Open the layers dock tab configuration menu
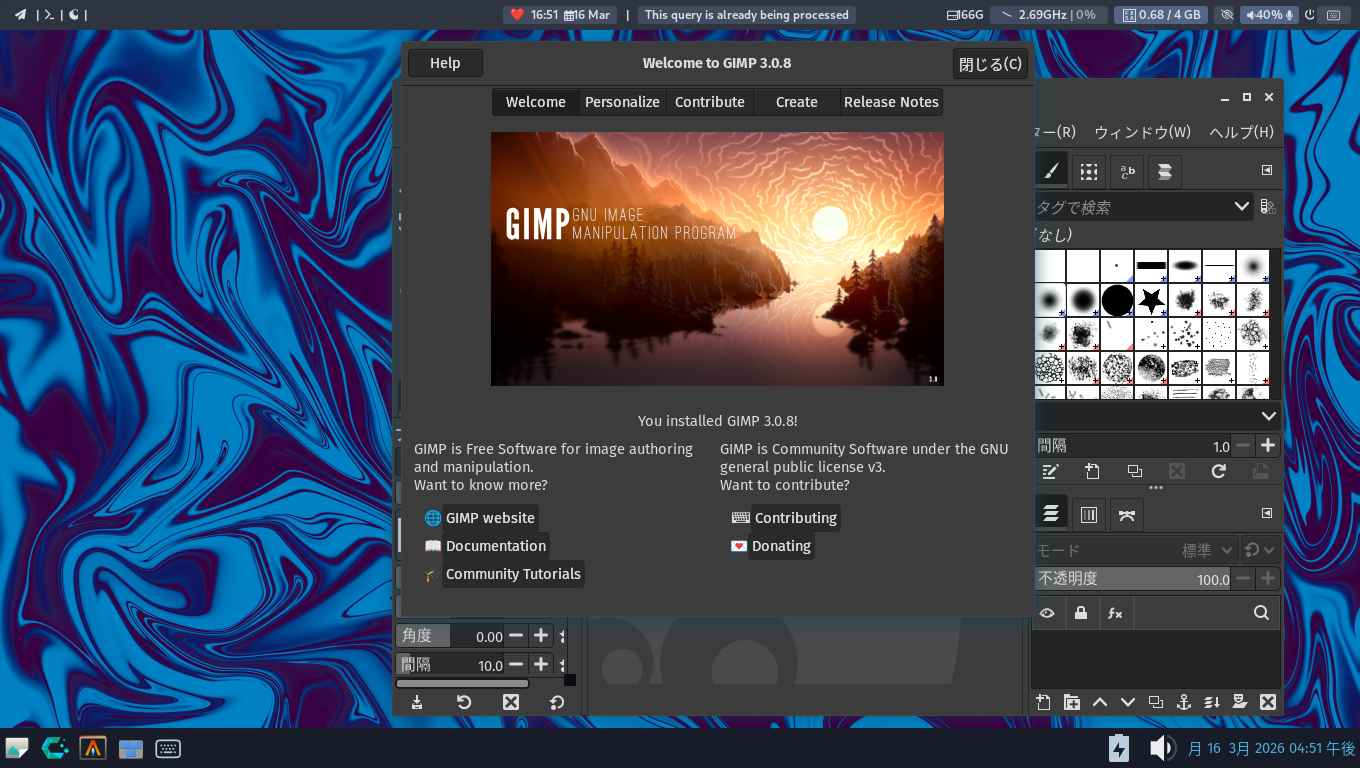 1267,513
